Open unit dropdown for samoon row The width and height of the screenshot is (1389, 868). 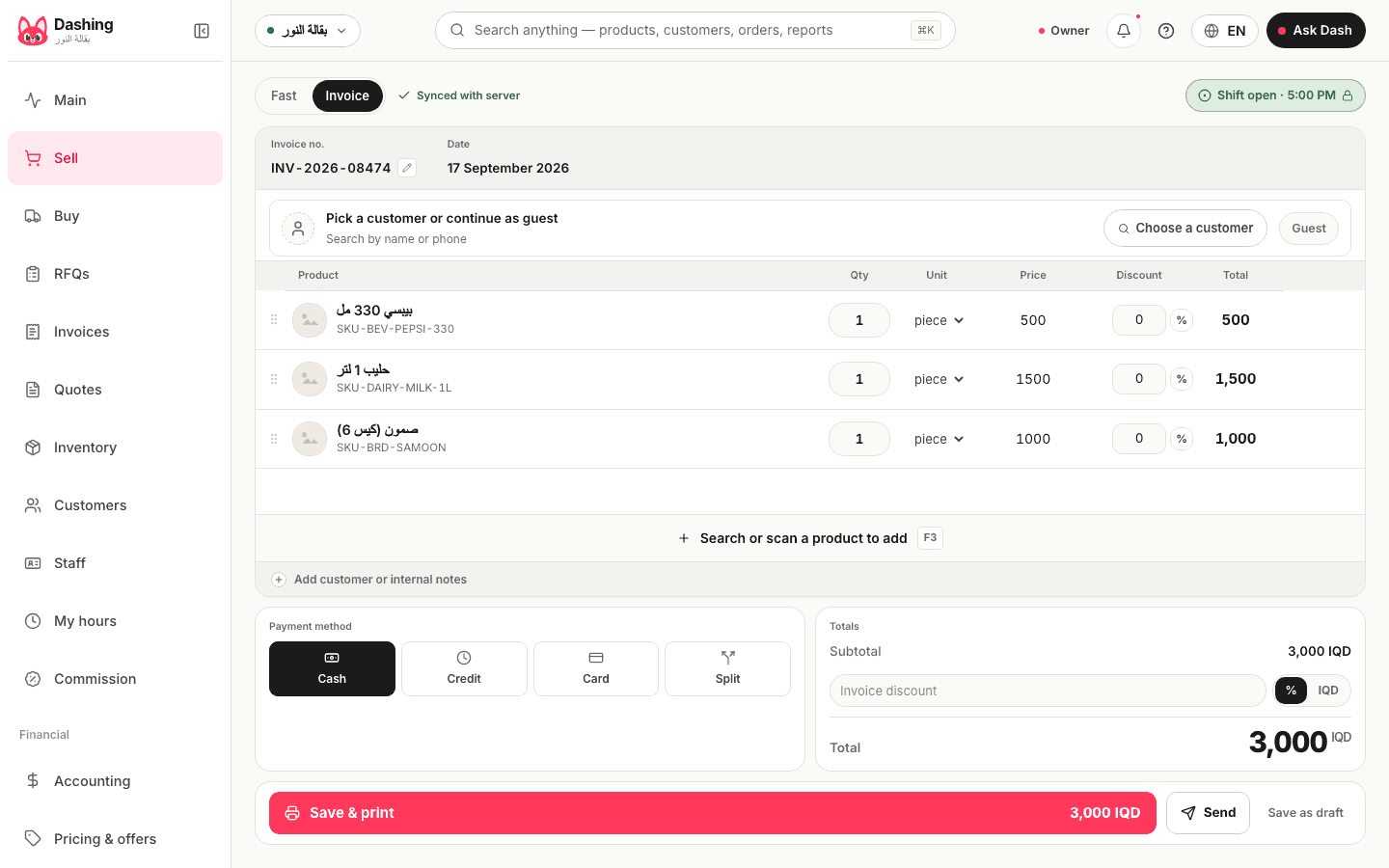(x=939, y=439)
